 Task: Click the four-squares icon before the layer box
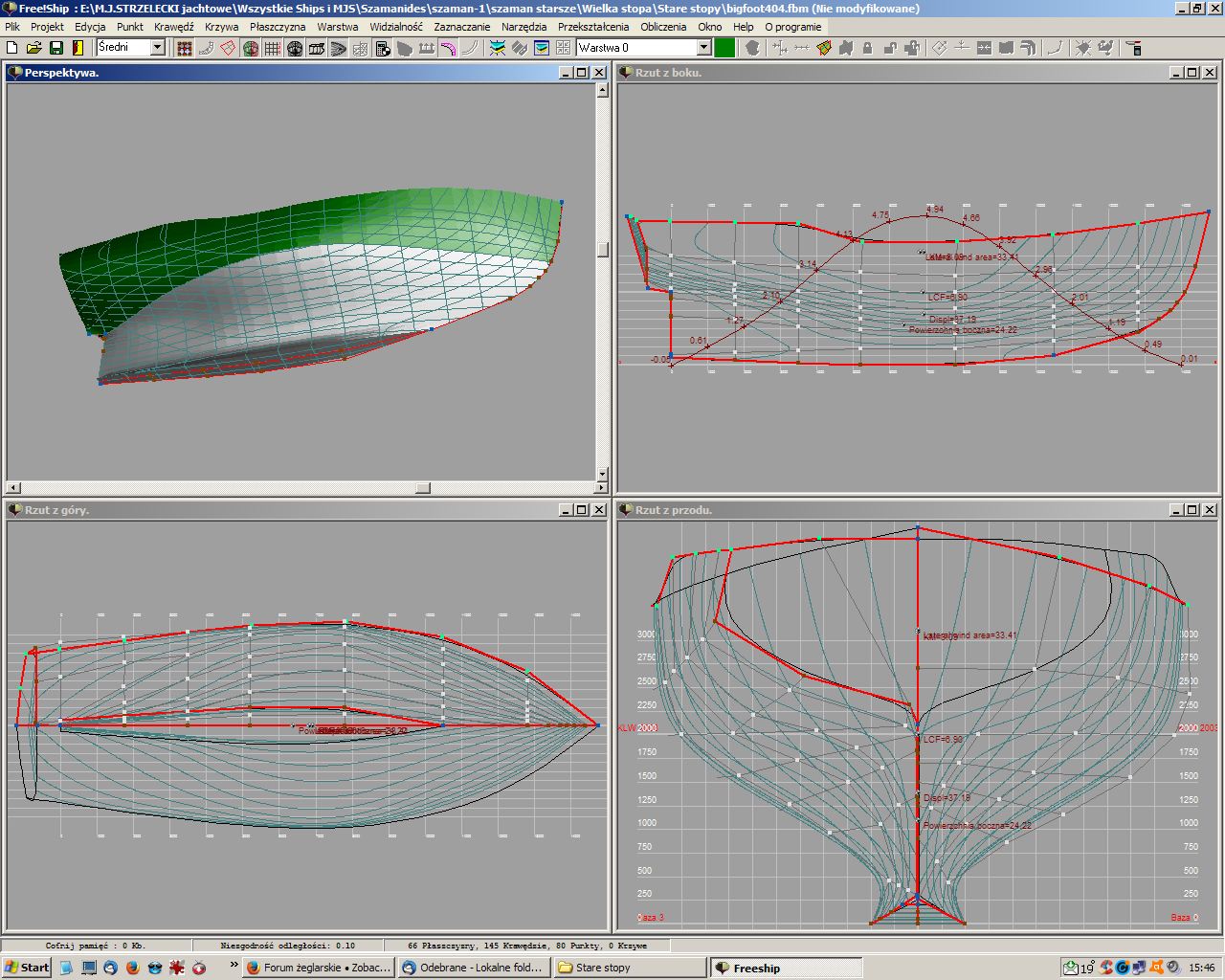563,48
